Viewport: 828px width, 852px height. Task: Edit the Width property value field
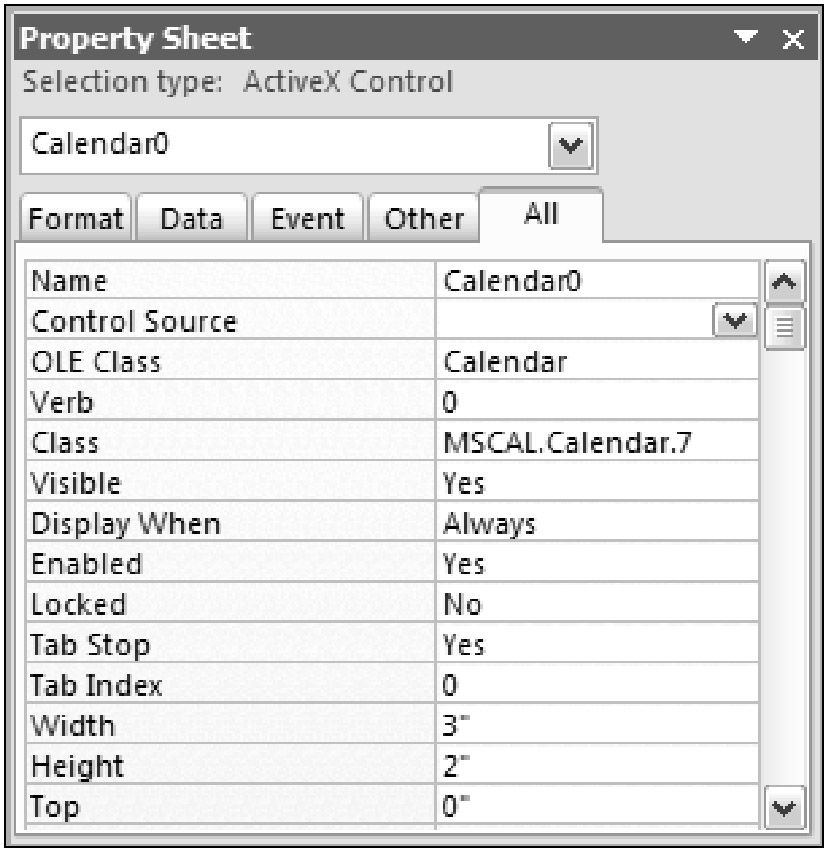(596, 725)
